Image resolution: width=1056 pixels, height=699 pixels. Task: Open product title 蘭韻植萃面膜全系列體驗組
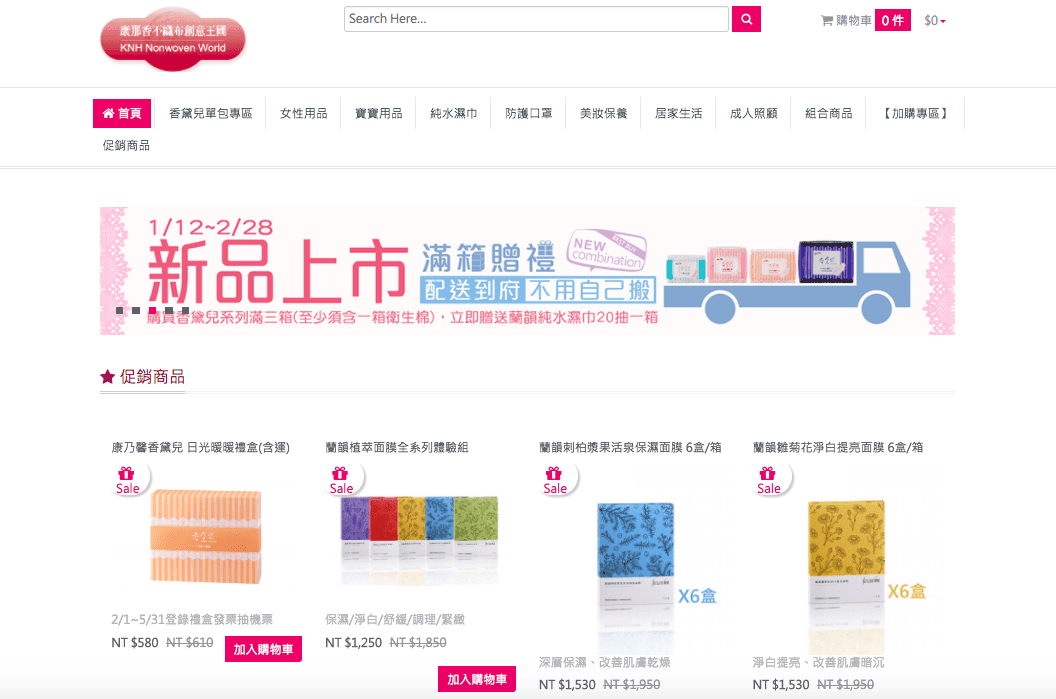tap(397, 447)
